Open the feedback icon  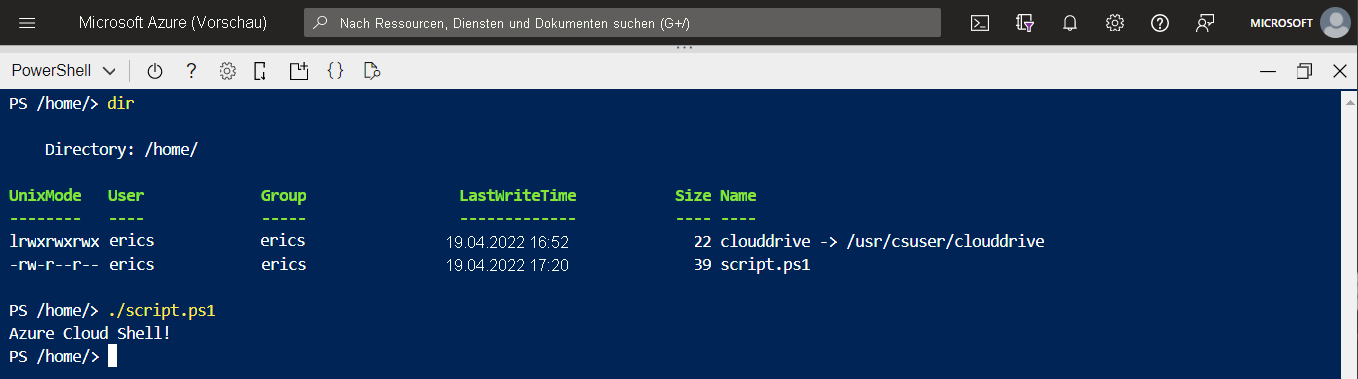pos(1205,23)
